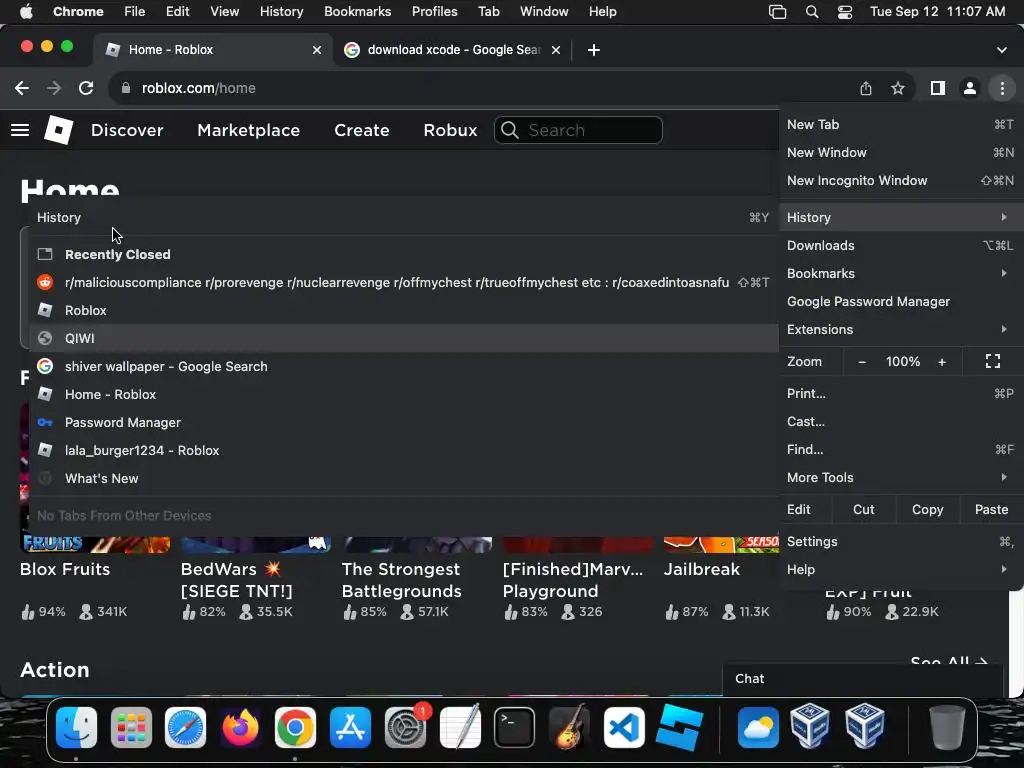The height and width of the screenshot is (768, 1024).
Task: Click the Chrome back arrow button
Action: (x=22, y=88)
